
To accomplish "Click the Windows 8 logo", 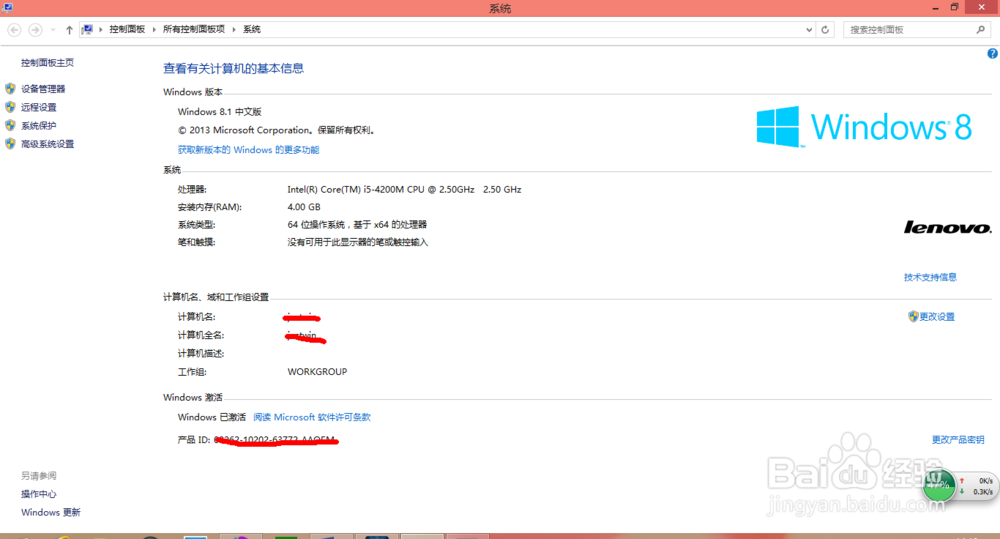I will click(x=864, y=126).
